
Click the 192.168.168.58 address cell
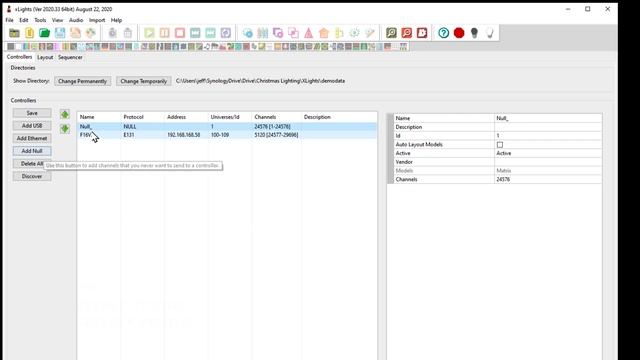coord(184,135)
